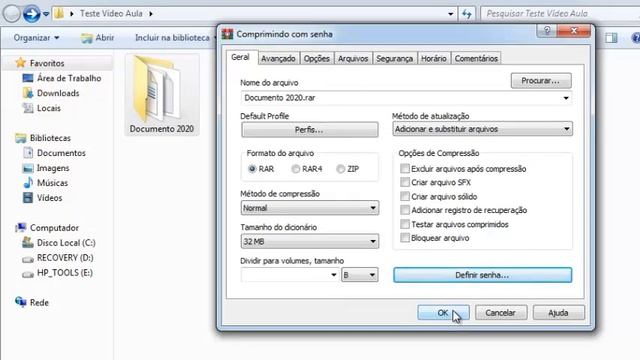
Task: Click the dialog help question mark button
Action: [x=547, y=31]
